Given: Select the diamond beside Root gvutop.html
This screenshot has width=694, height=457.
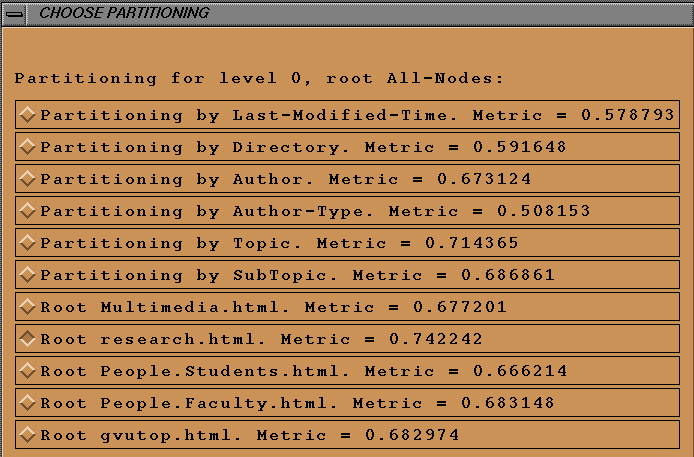Looking at the screenshot, I should [x=28, y=435].
